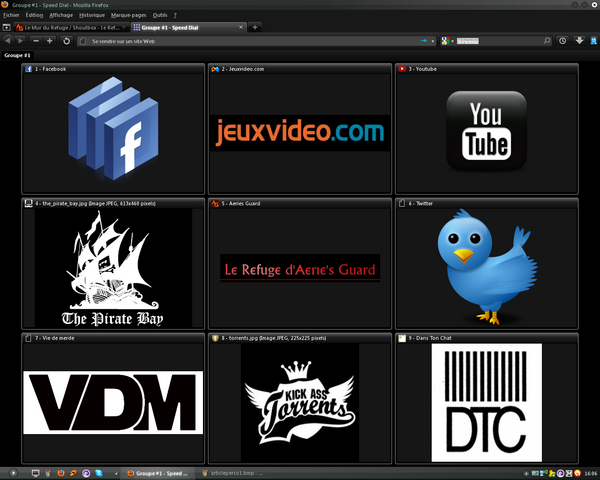This screenshot has height=480, width=600.
Task: Click the Aeries Guard favicon in dial 5 header
Action: 215,204
